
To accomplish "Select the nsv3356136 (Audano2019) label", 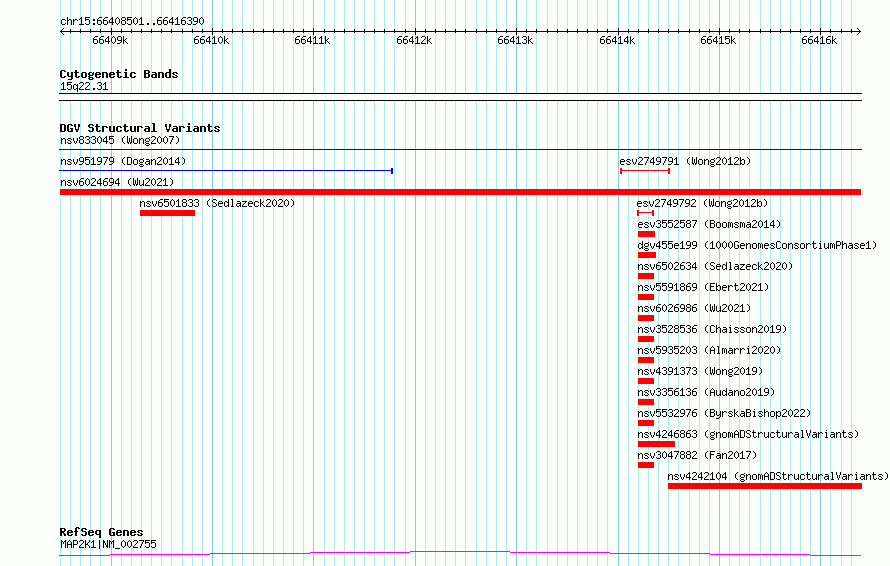I will click(x=706, y=392).
